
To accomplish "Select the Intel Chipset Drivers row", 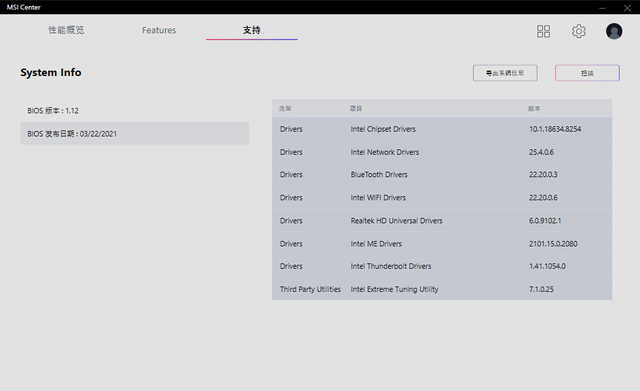I will (x=442, y=129).
